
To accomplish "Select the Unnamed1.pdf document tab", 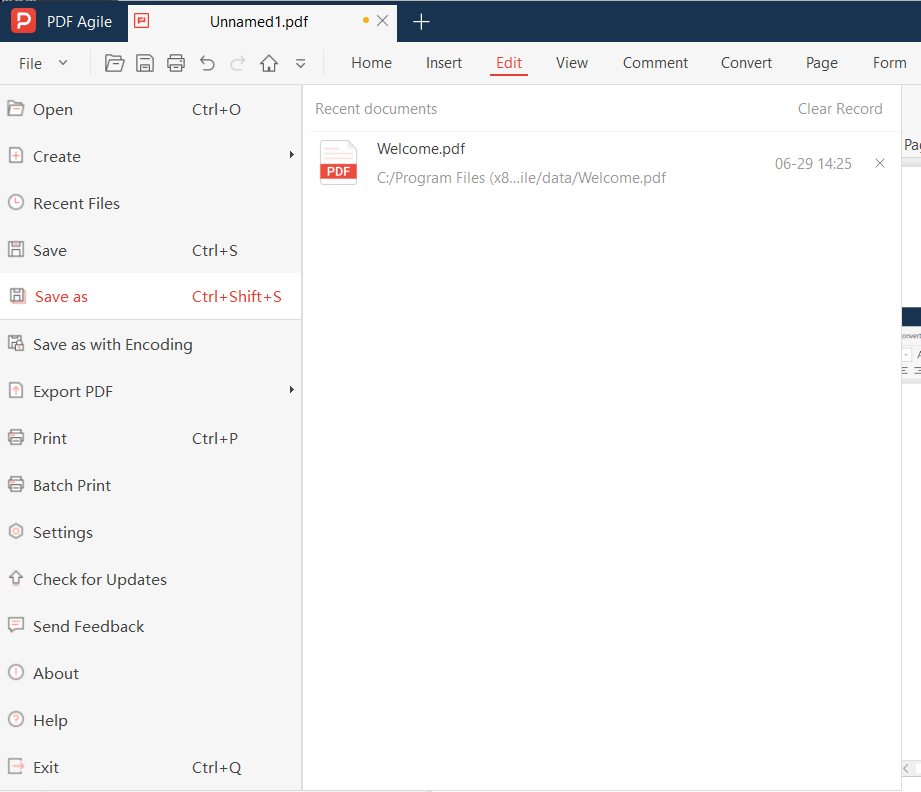I will click(261, 22).
